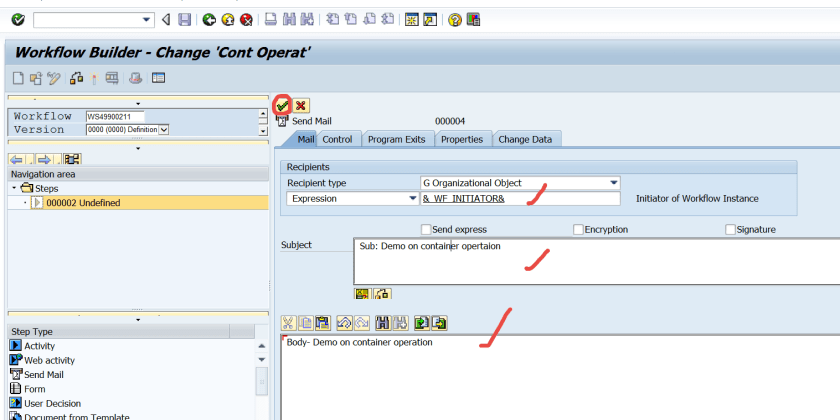The image size is (840, 420).
Task: Tick the Encryption checkbox
Action: tap(579, 229)
